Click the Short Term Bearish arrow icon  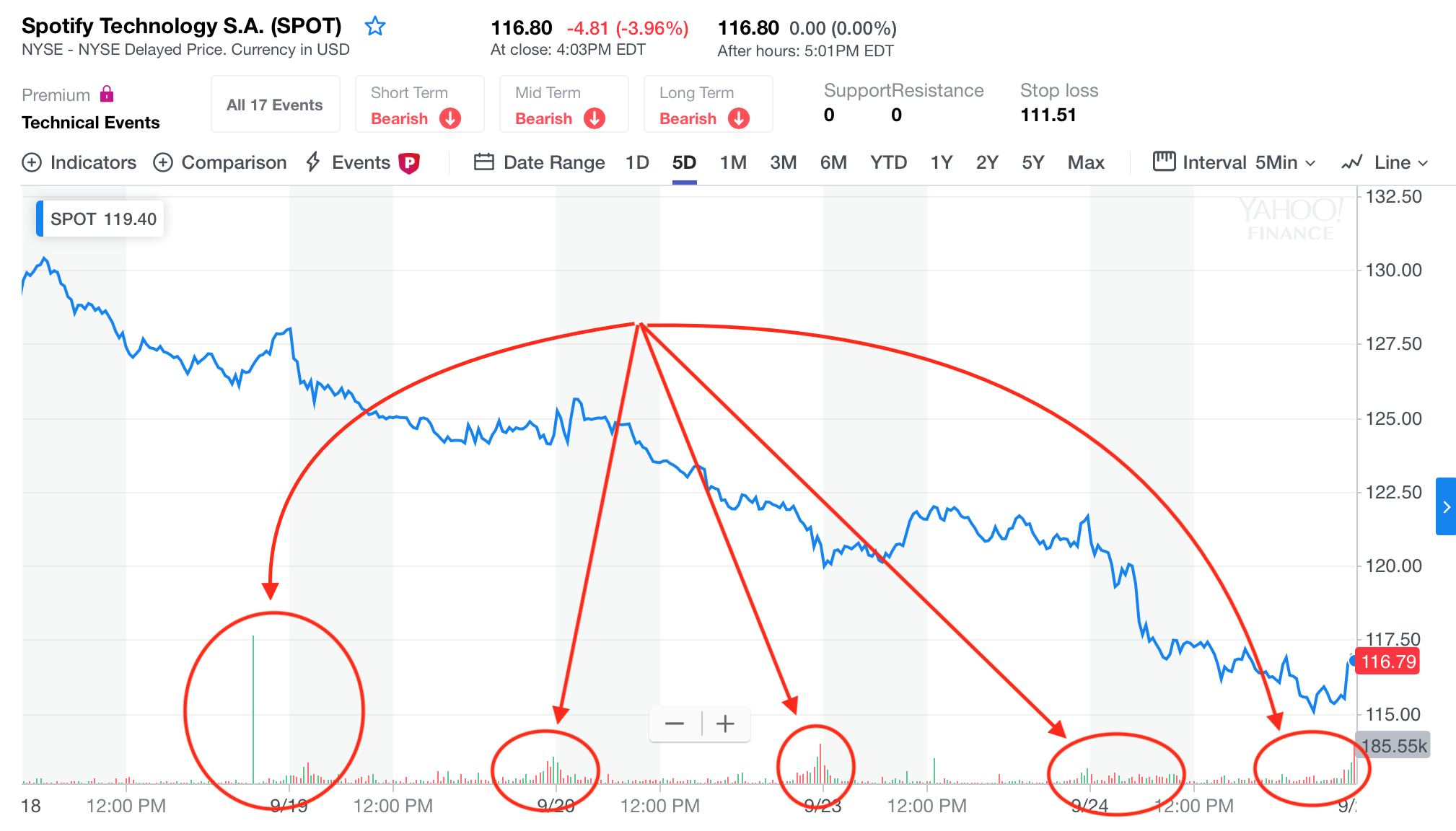pyautogui.click(x=450, y=118)
